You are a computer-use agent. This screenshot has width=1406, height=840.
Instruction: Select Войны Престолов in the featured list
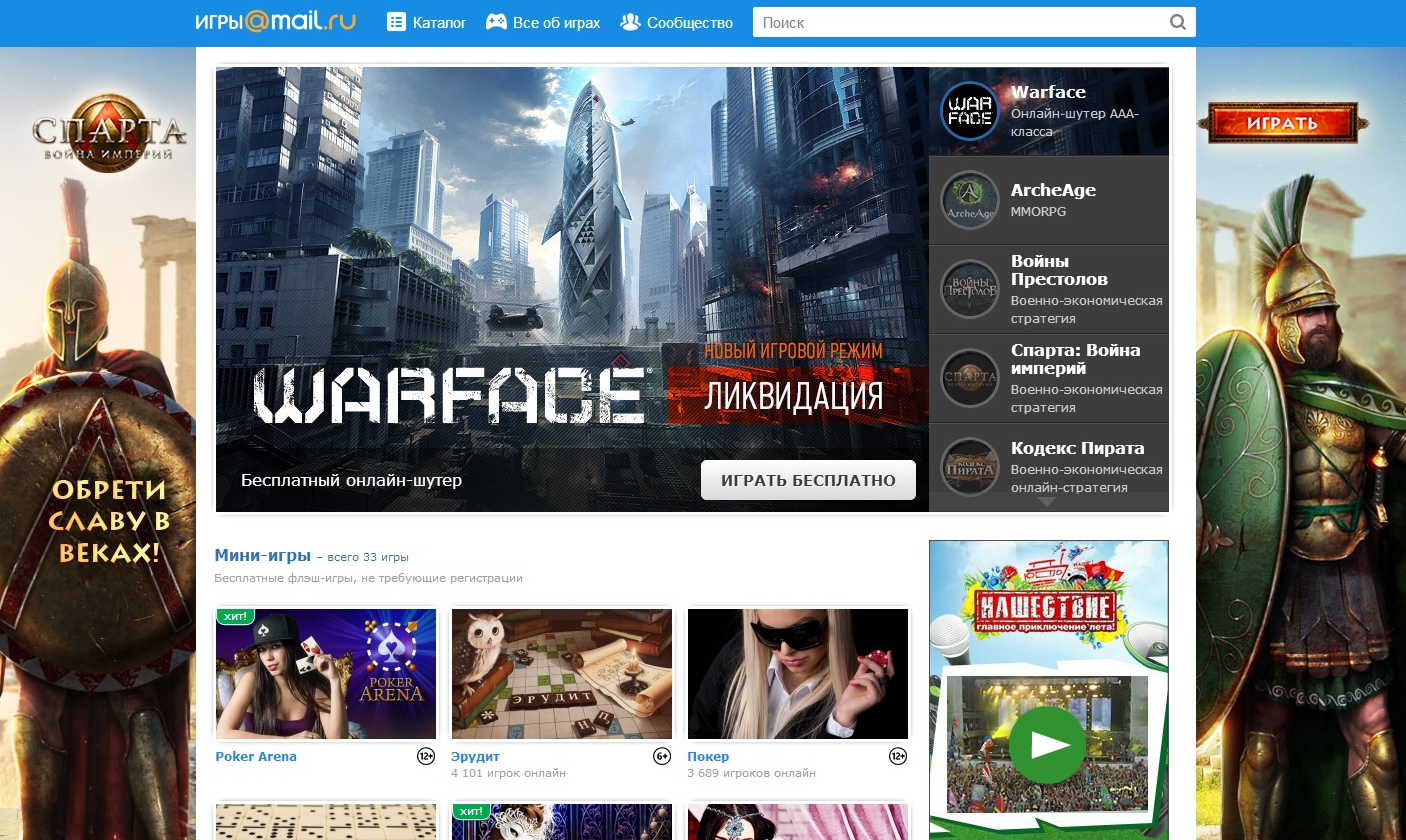pyautogui.click(x=1049, y=289)
